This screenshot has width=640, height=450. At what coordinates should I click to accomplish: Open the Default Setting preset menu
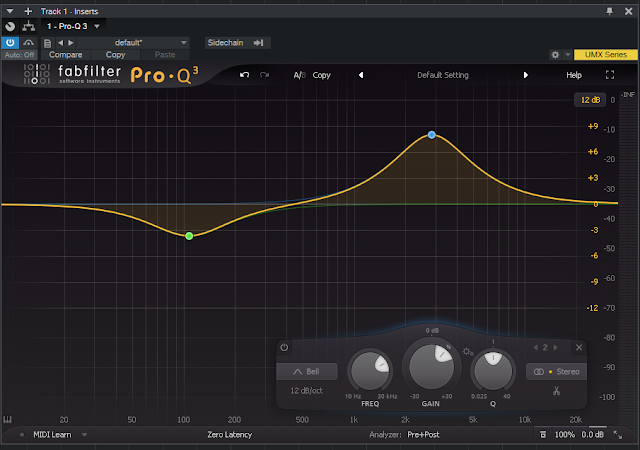point(443,75)
